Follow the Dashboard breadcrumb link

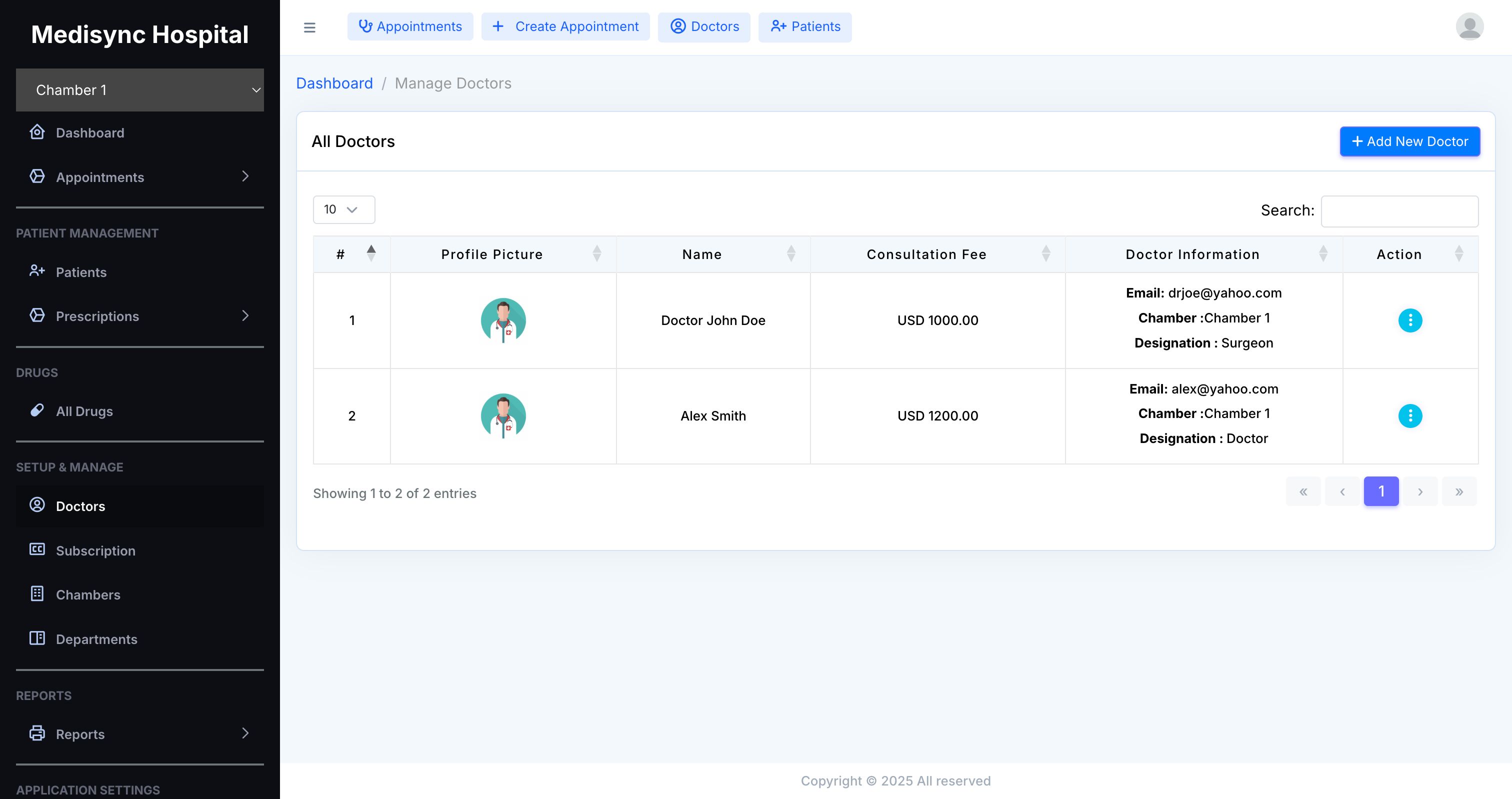click(334, 83)
